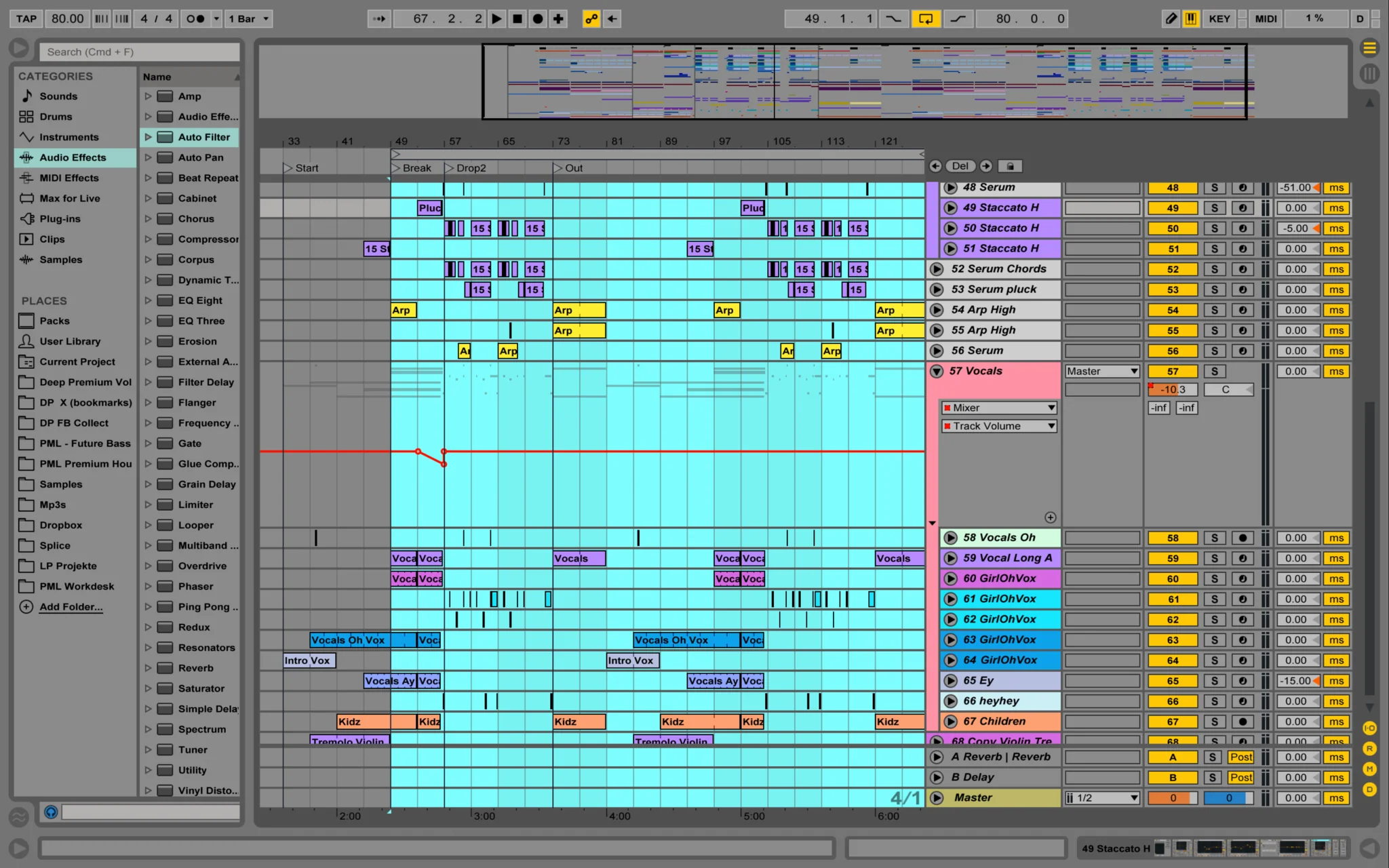Toggle the browser preview headphone icon
1389x868 pixels.
pyautogui.click(x=51, y=812)
